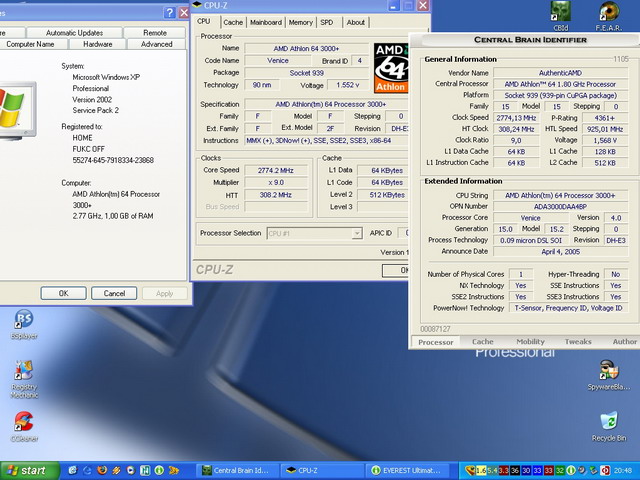This screenshot has width=640, height=480.
Task: Expand the Processor Selection dropdown
Action: [356, 233]
